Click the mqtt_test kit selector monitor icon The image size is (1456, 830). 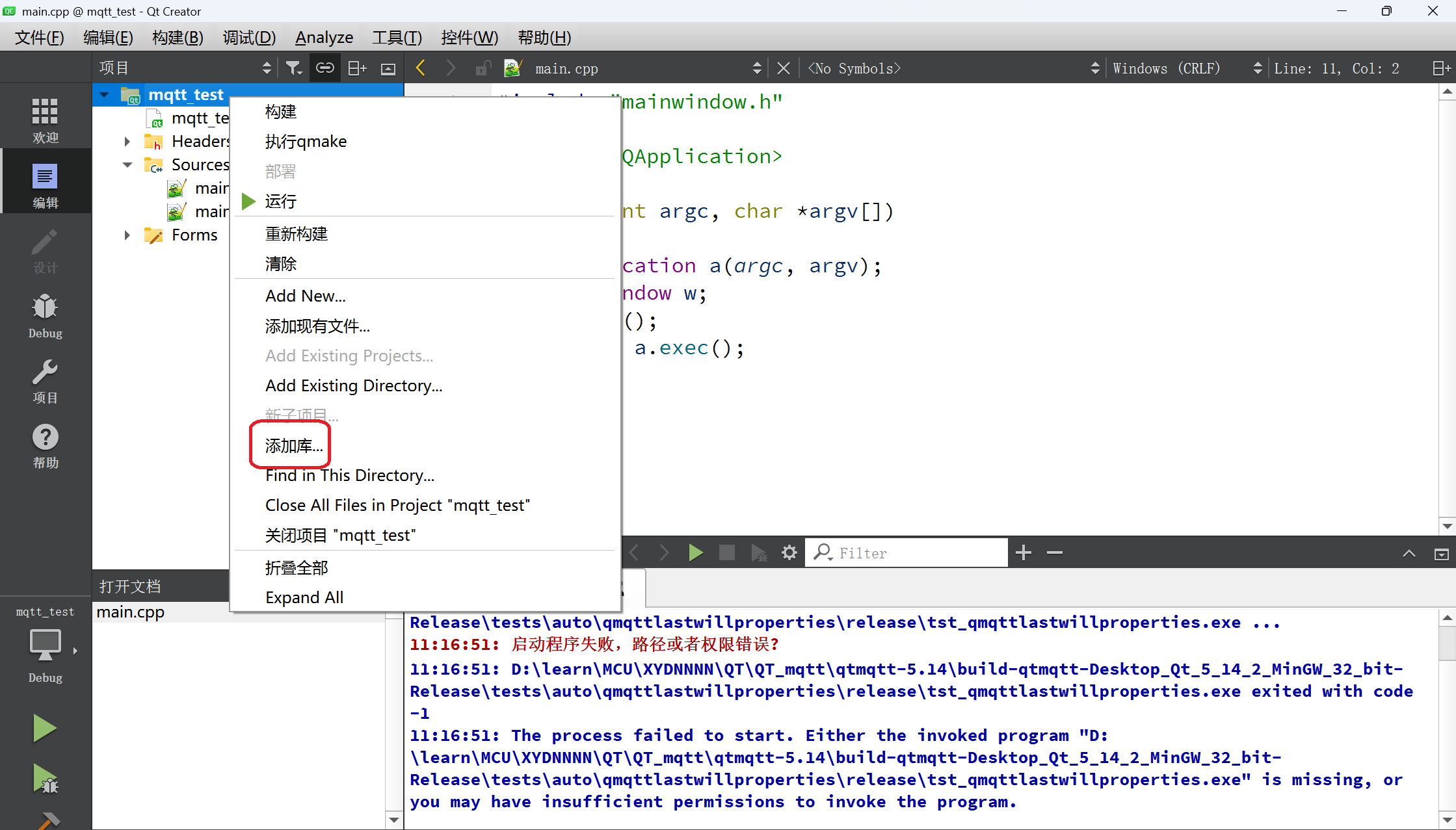pos(45,645)
